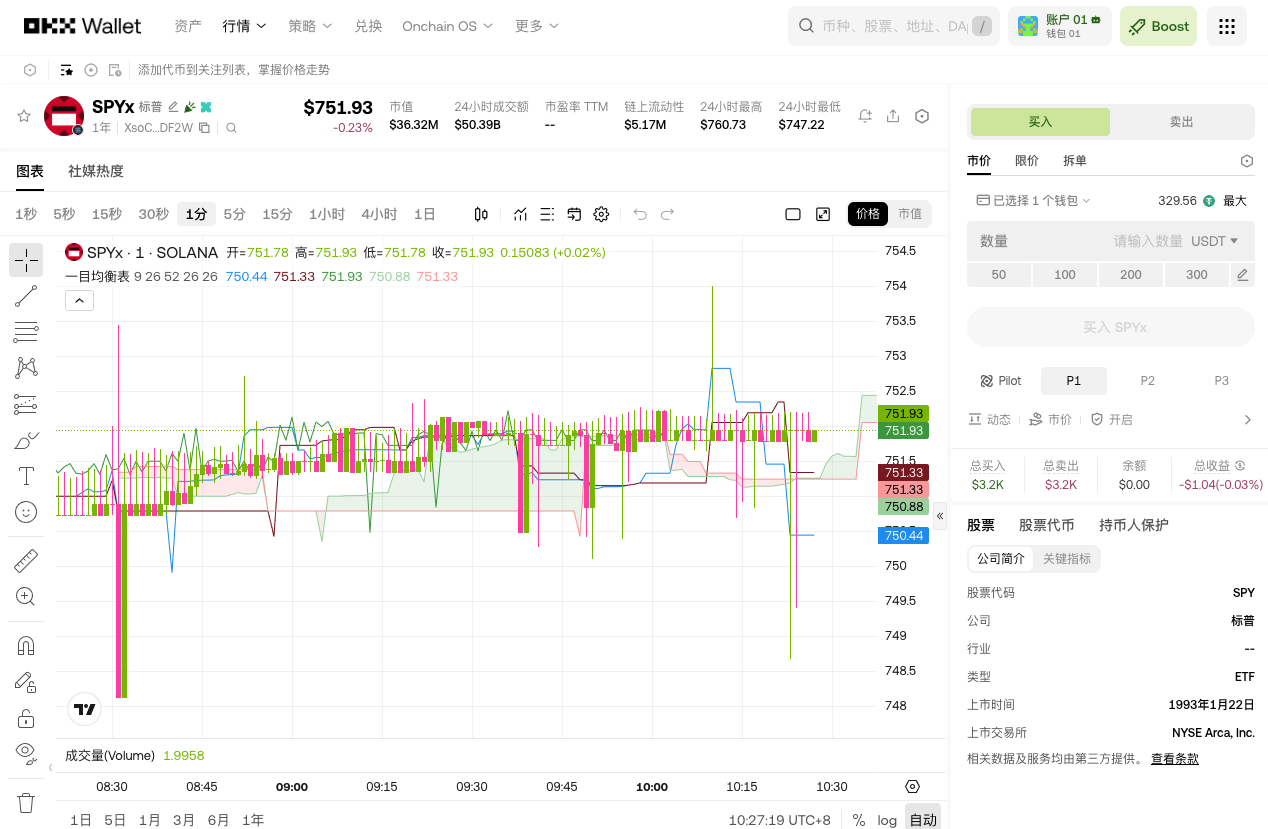Toggle lock all drawings
This screenshot has height=829, width=1268.
point(26,718)
